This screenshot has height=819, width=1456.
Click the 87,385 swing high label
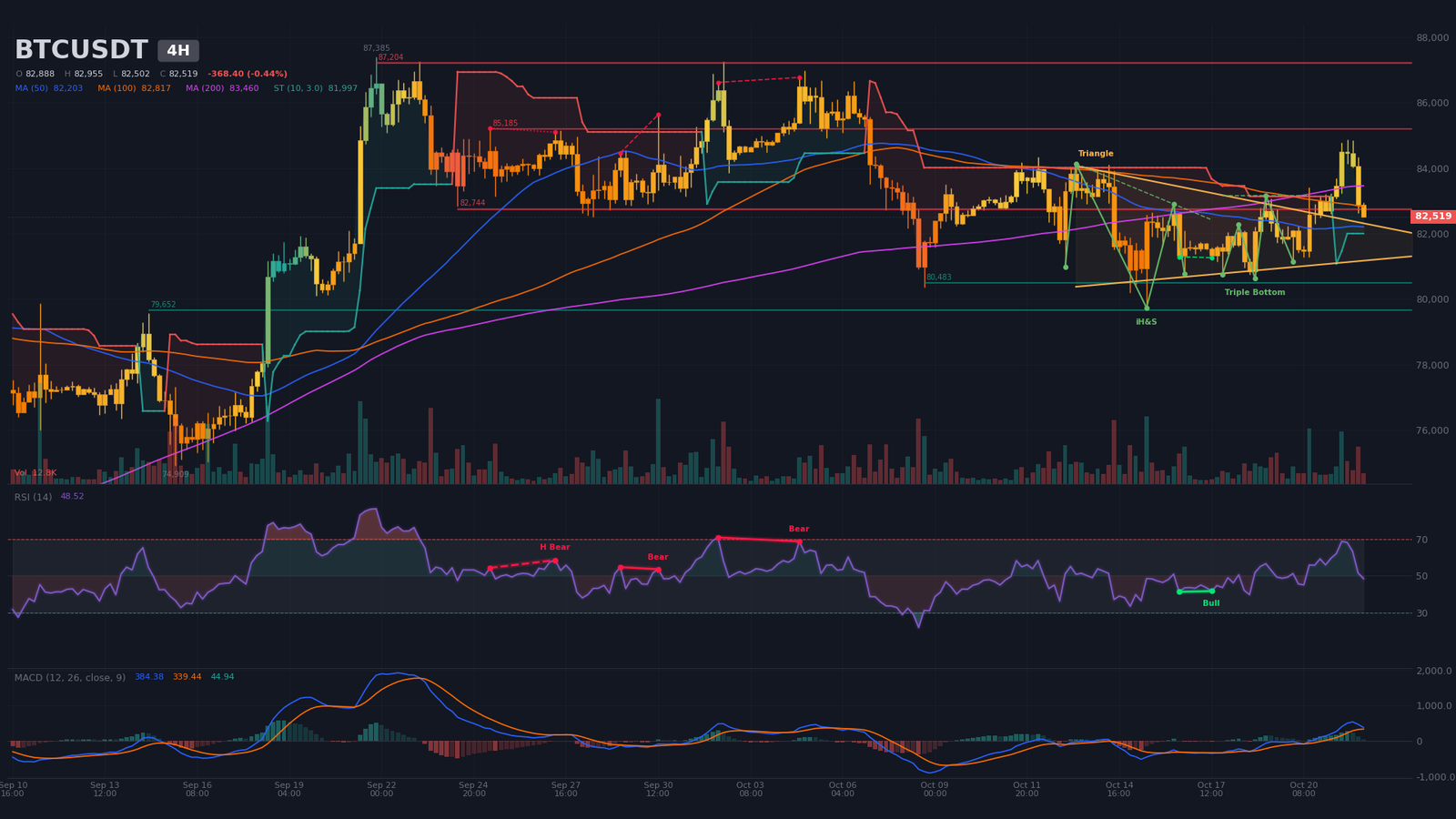[376, 48]
